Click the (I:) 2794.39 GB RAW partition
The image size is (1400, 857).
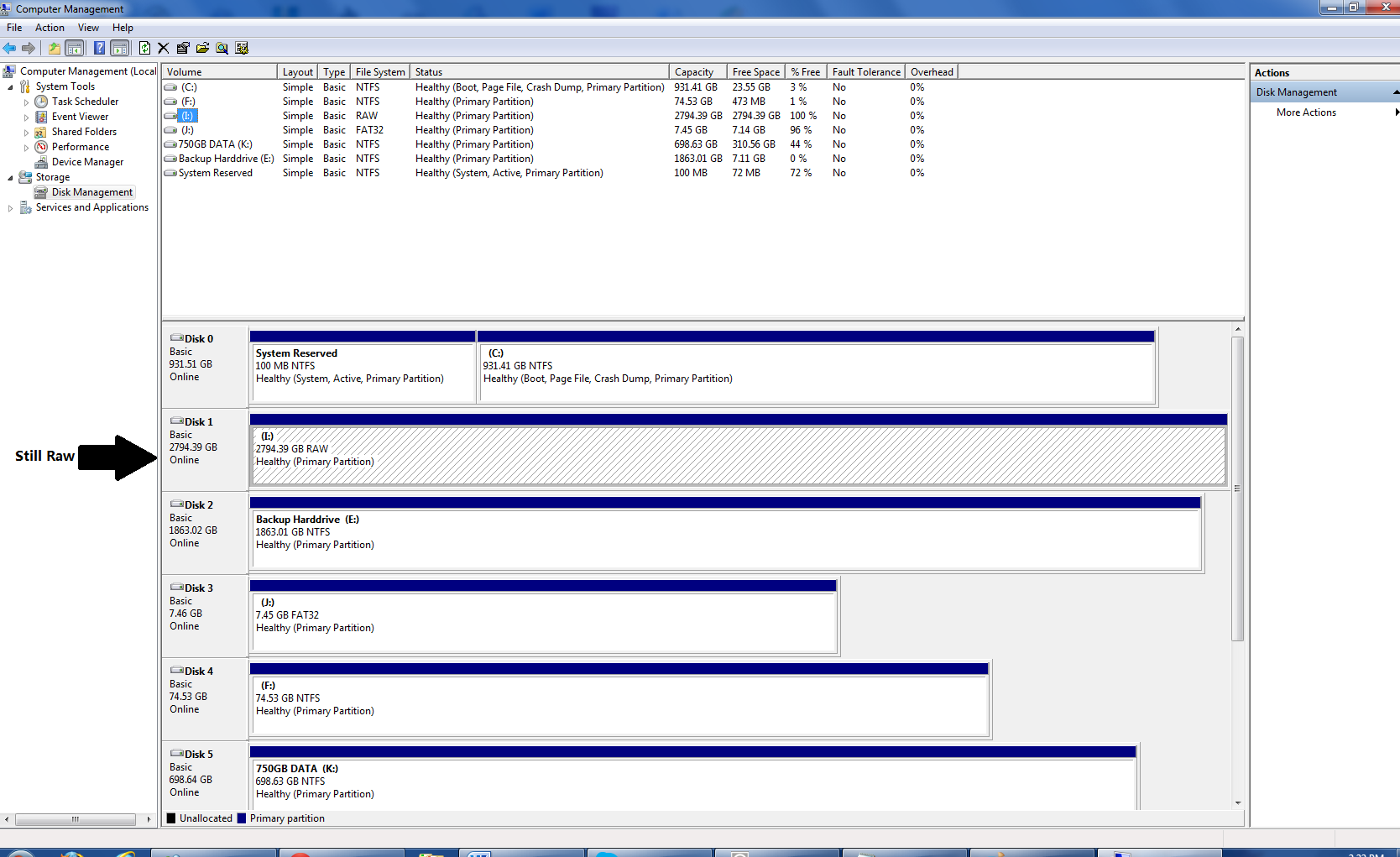pos(739,450)
